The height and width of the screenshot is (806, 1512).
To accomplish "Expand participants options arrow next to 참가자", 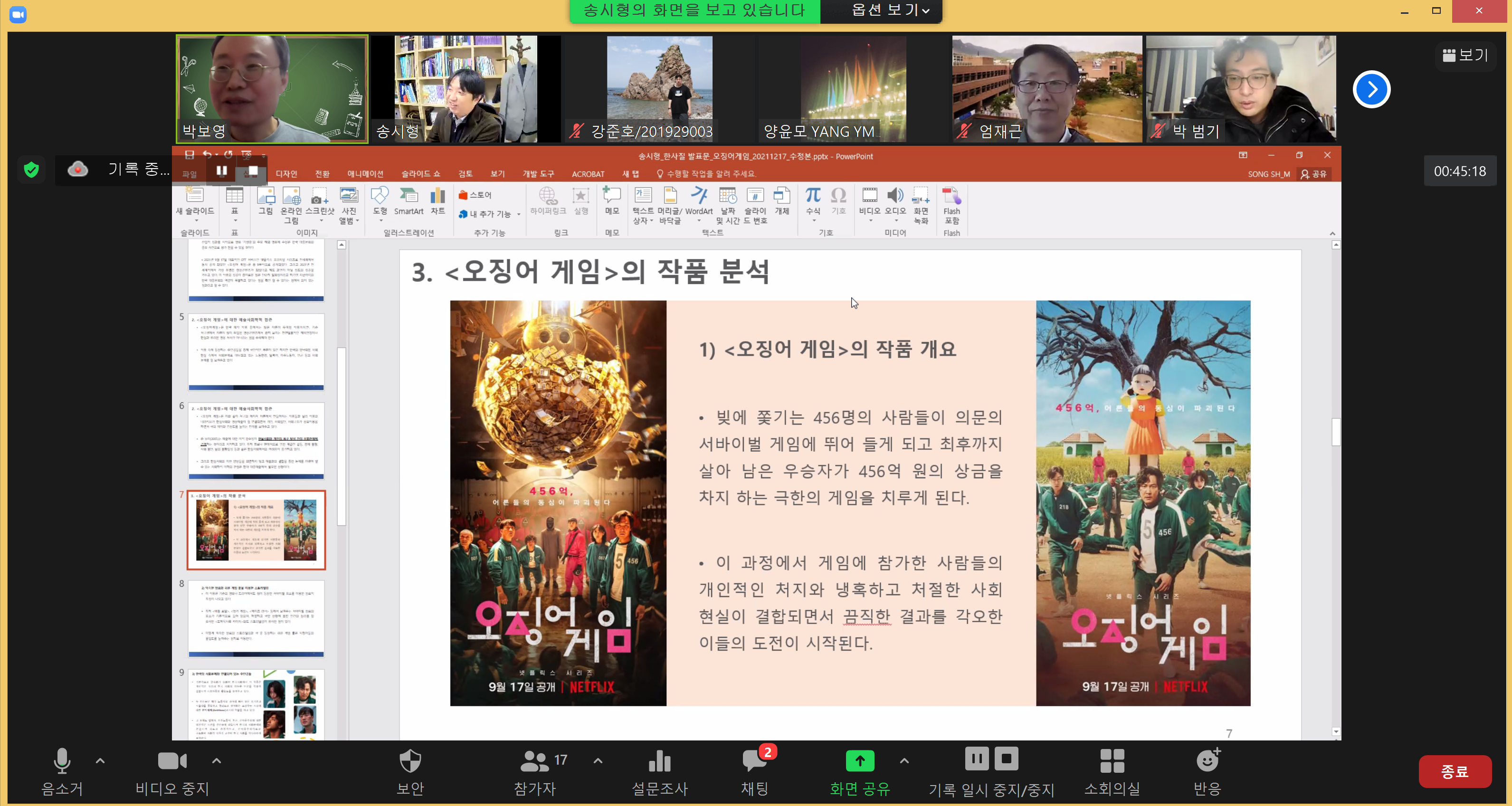I will click(598, 761).
